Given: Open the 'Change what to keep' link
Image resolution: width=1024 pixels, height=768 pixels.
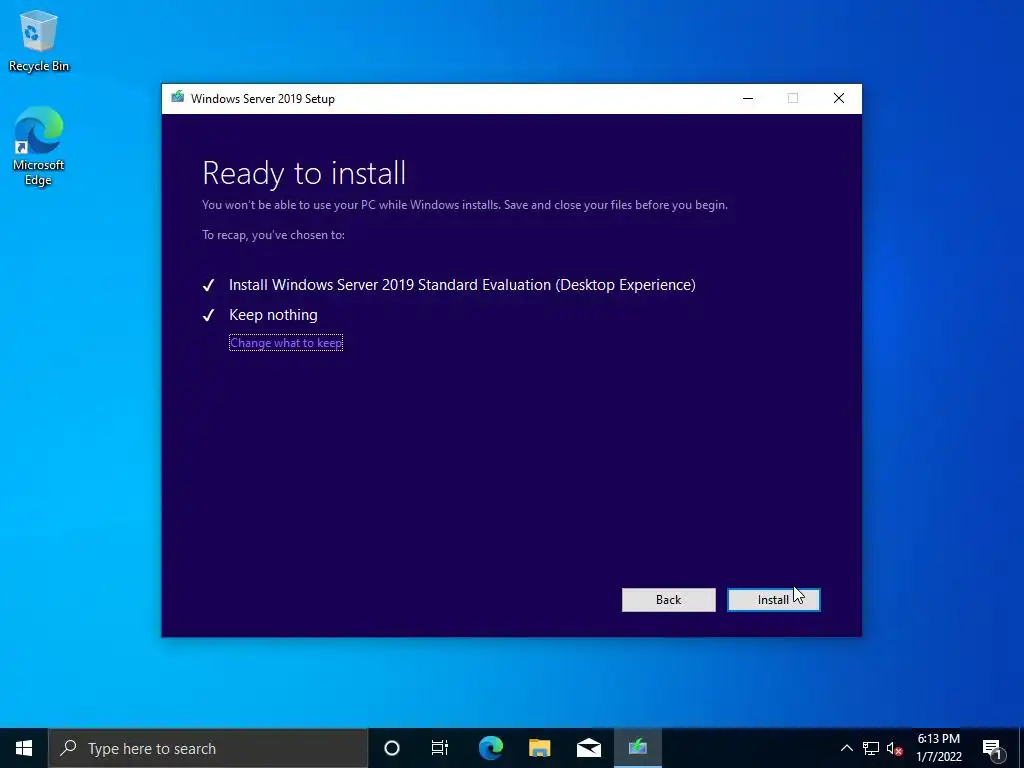Looking at the screenshot, I should tap(286, 343).
